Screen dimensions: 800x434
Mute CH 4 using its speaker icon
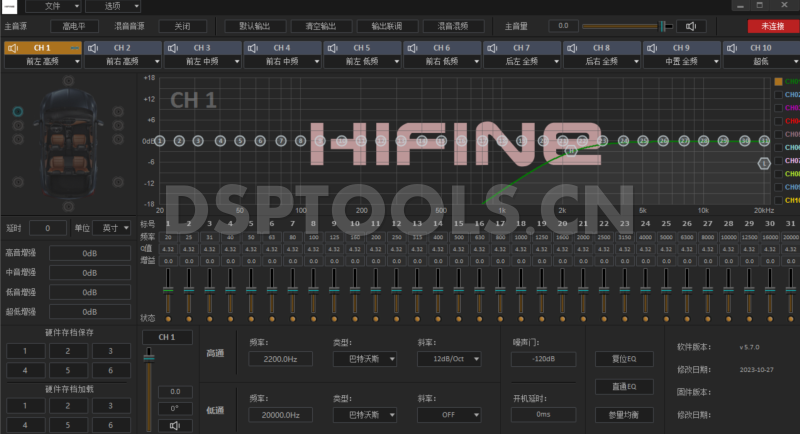tap(253, 48)
